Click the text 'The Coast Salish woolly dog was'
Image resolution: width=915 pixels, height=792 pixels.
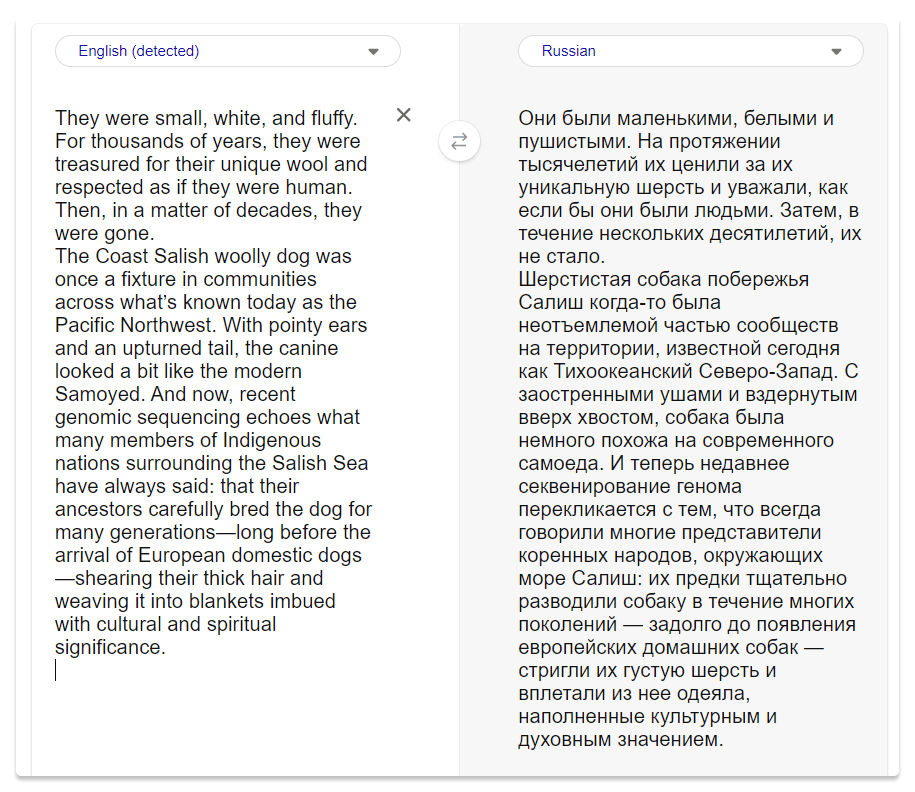point(203,256)
